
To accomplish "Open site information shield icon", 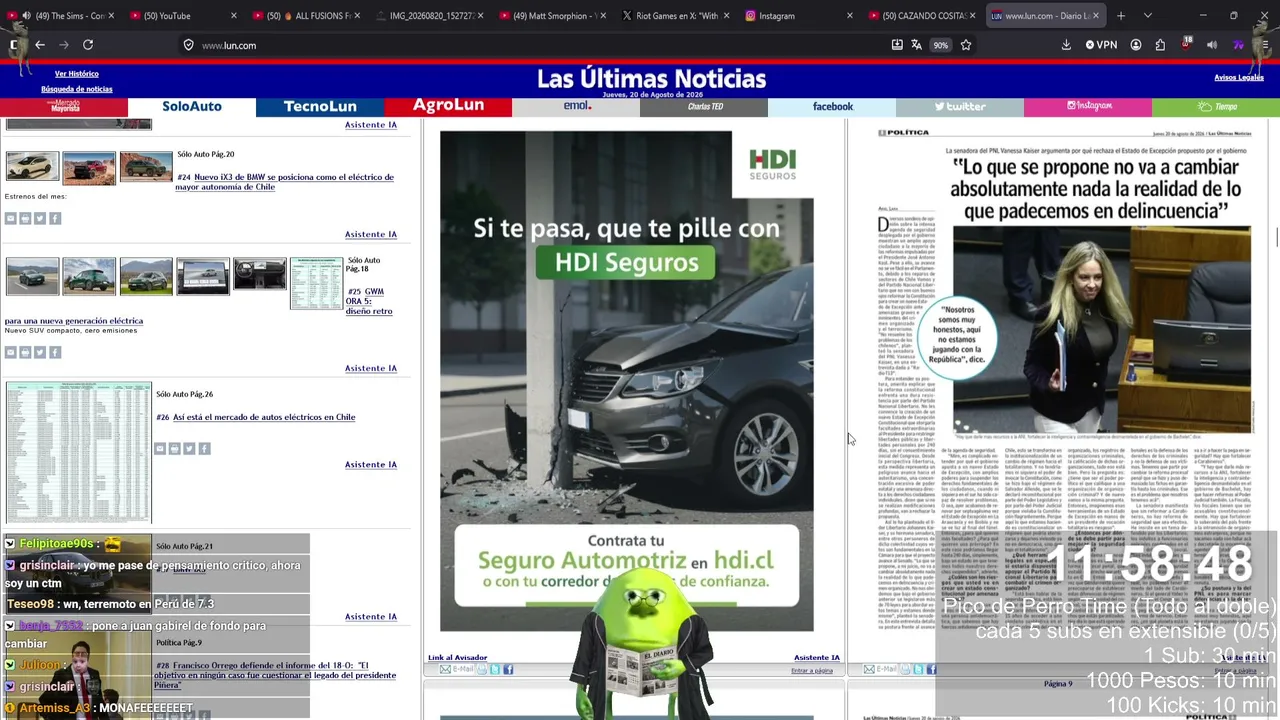I will coord(188,45).
